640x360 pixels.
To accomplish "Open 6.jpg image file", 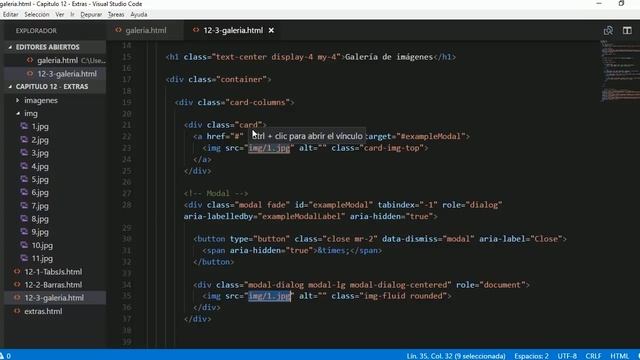I will point(40,192).
